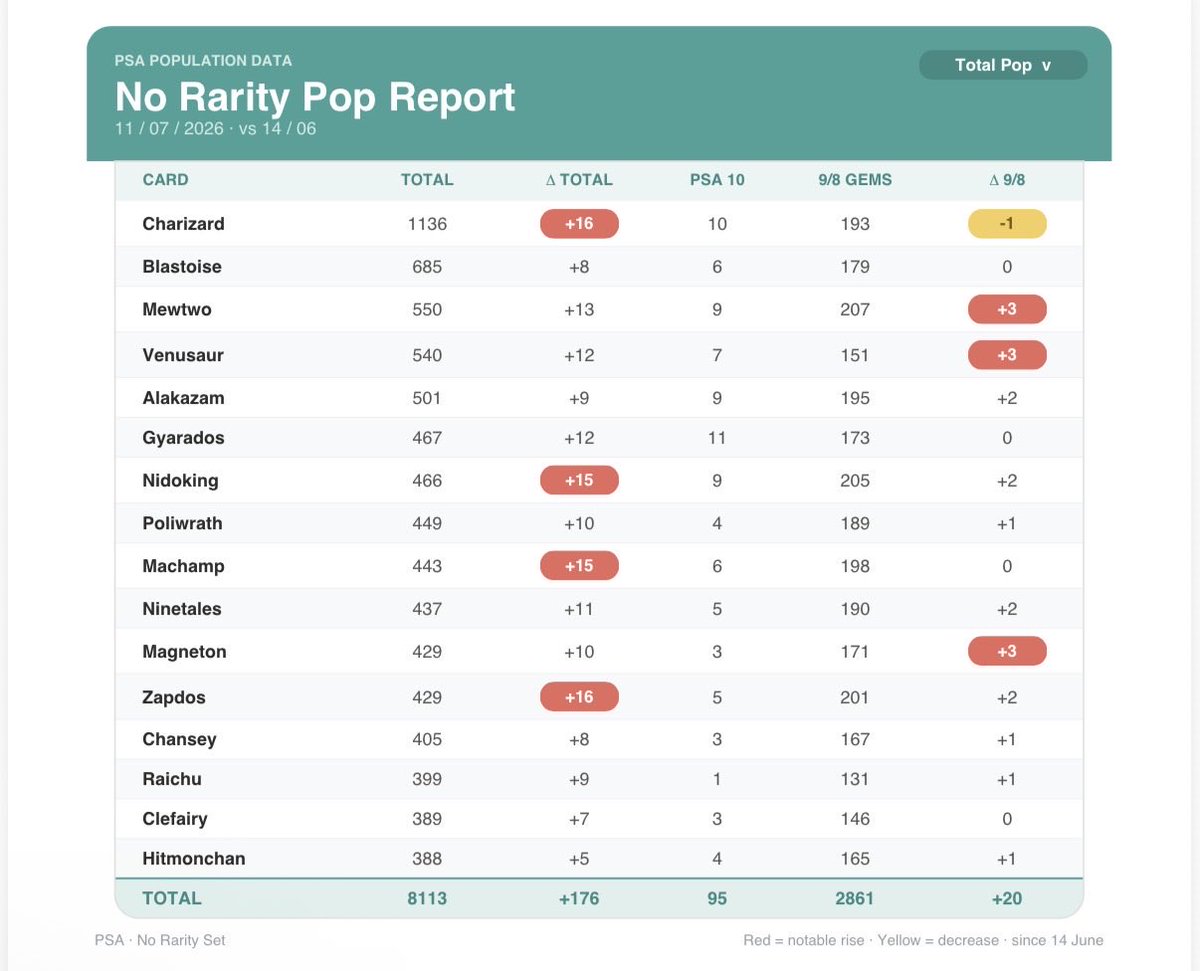Select the Charizard card name
1200x971 pixels.
coord(183,224)
